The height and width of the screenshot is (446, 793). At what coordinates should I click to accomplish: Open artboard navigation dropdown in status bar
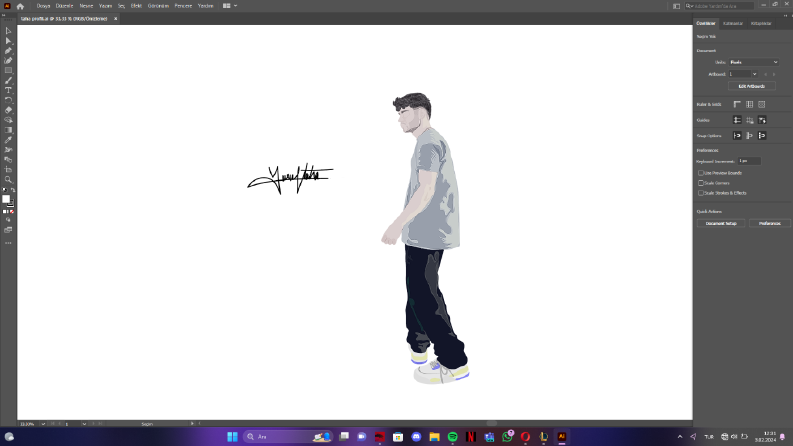coord(84,424)
